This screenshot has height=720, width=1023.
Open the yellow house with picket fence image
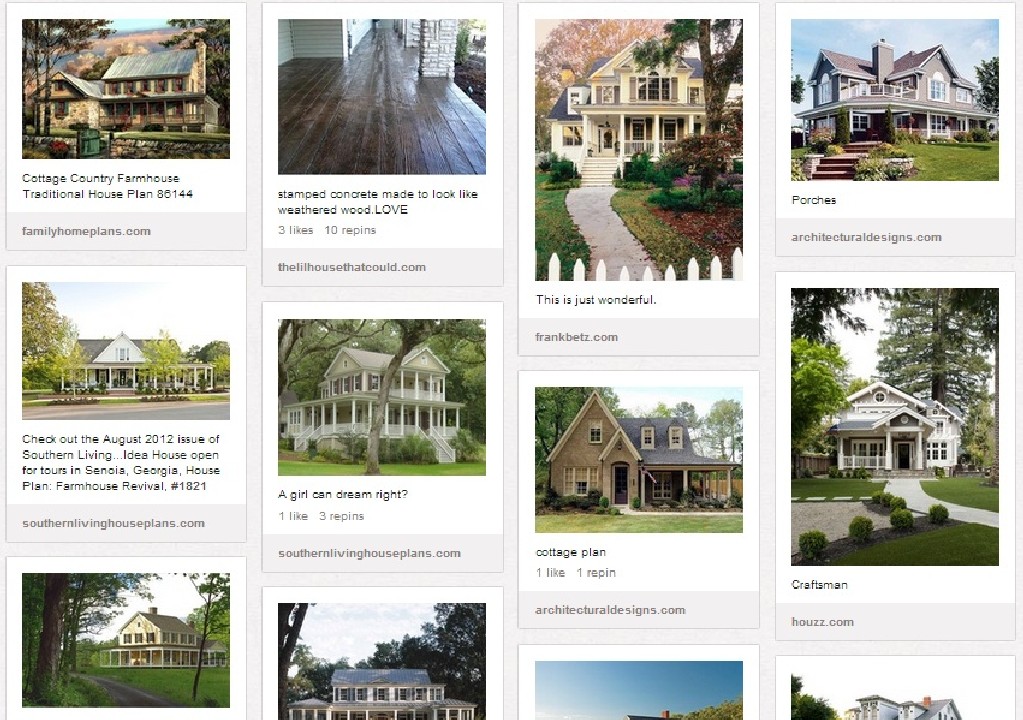pyautogui.click(x=639, y=150)
